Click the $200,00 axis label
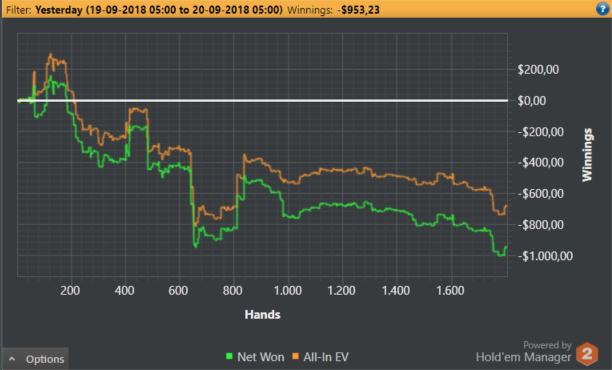Image resolution: width=612 pixels, height=370 pixels. 538,69
